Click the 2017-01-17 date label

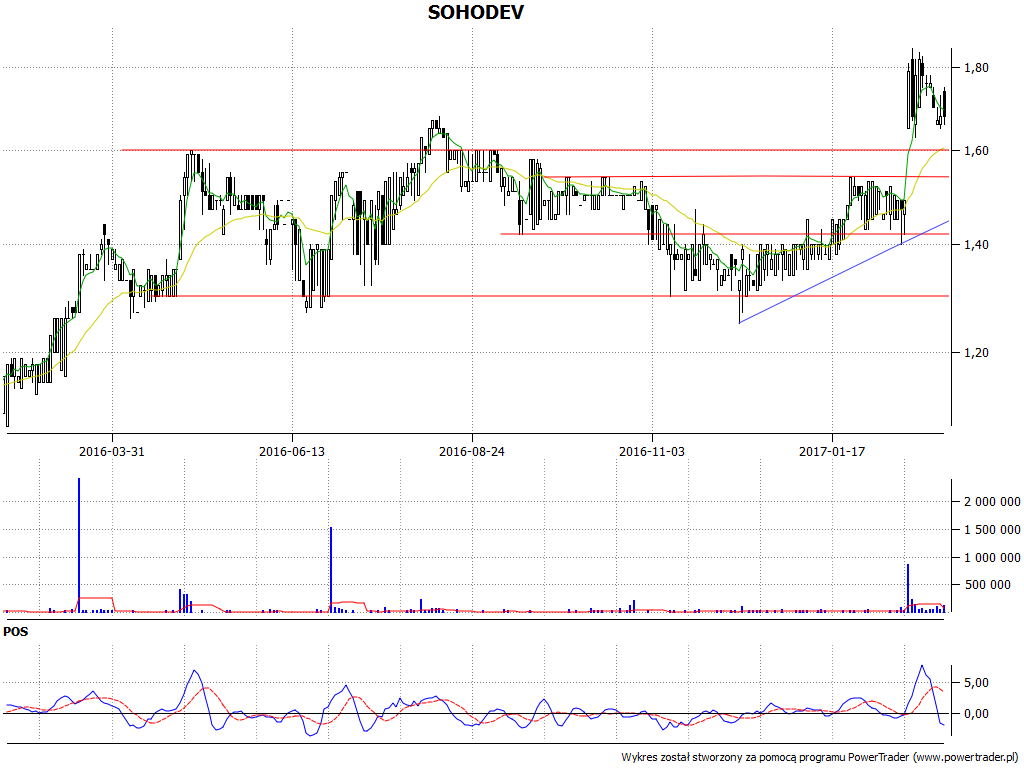click(x=832, y=451)
